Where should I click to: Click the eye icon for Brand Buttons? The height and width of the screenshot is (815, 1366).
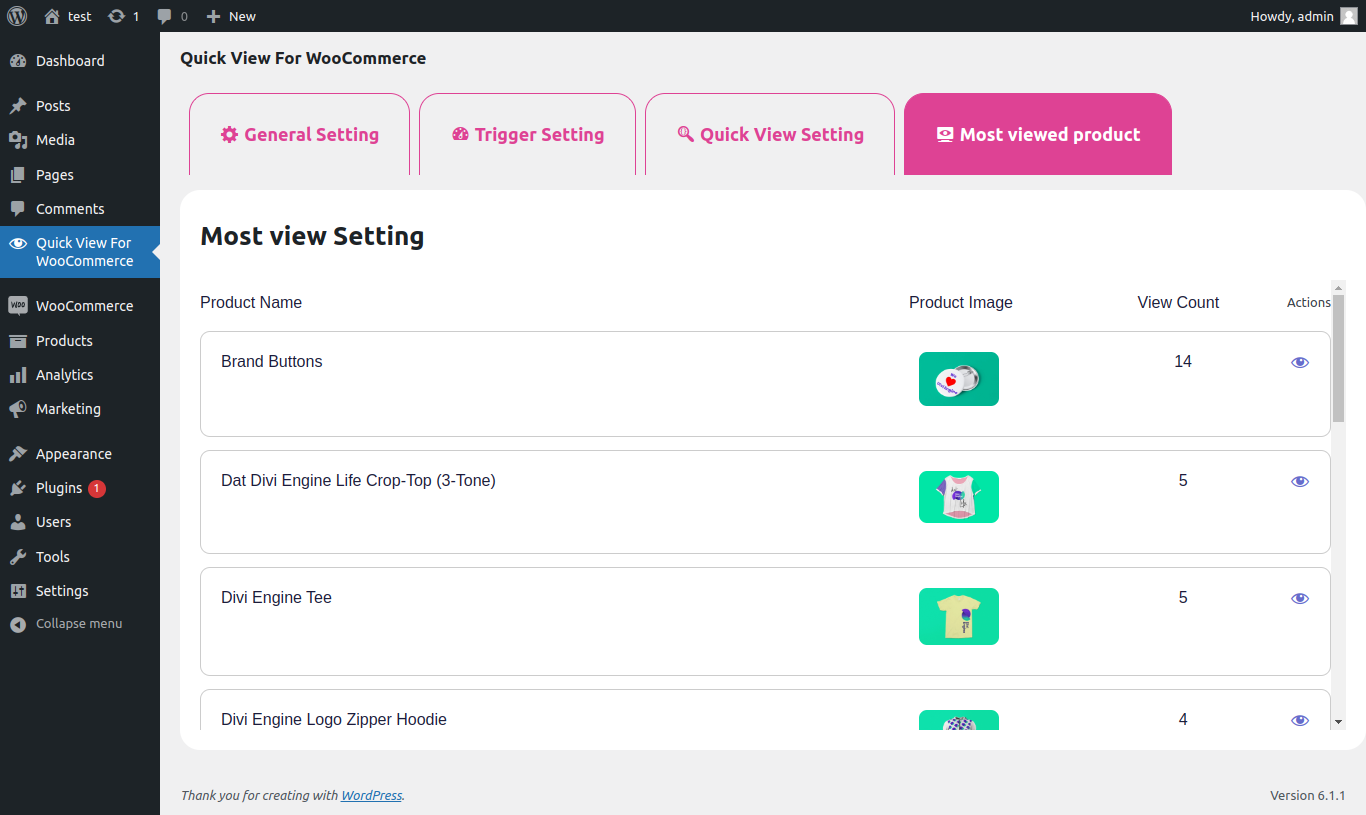pyautogui.click(x=1300, y=363)
